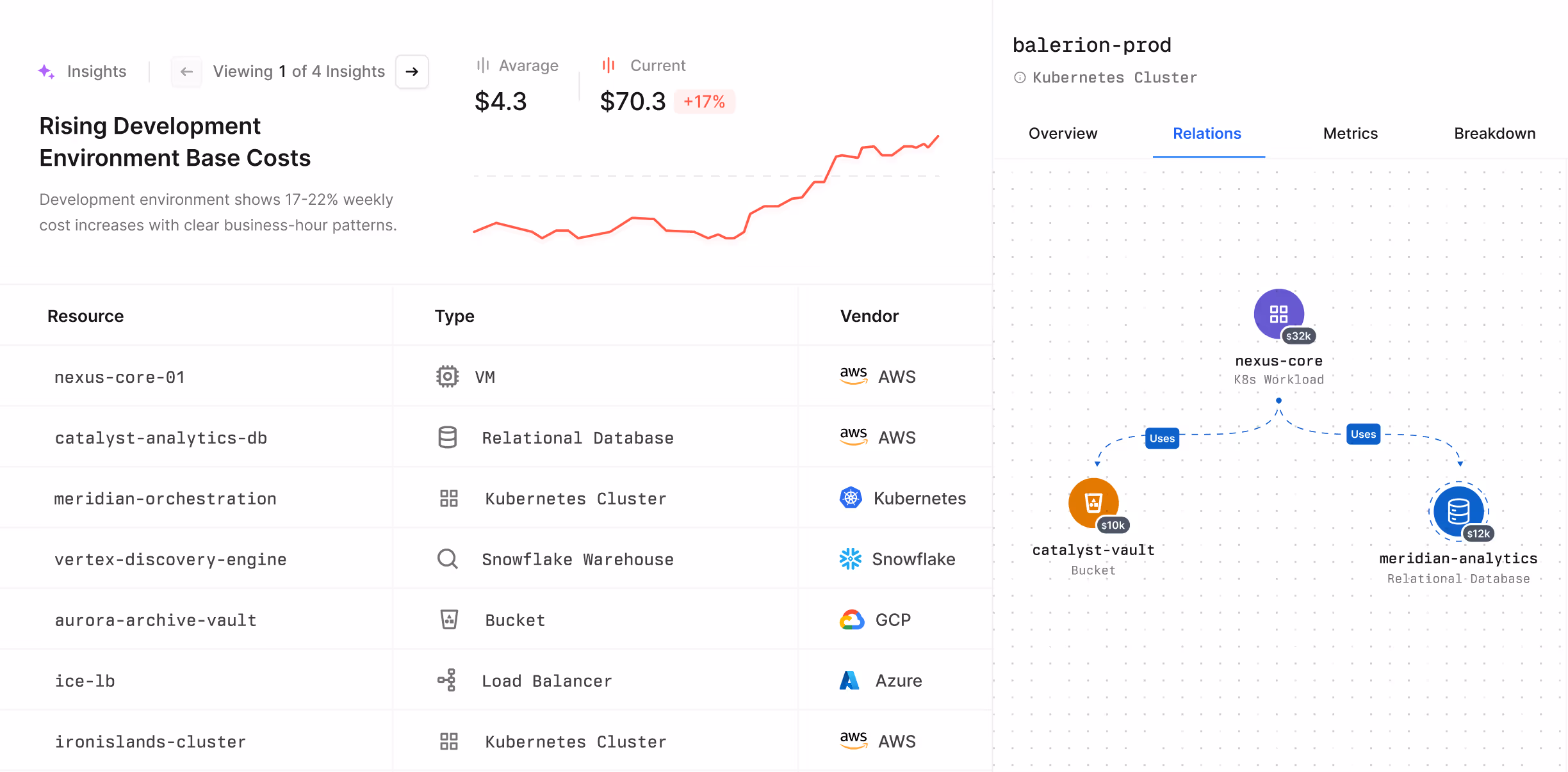Click the $10k cost badge
1568x772 pixels.
(x=1113, y=526)
